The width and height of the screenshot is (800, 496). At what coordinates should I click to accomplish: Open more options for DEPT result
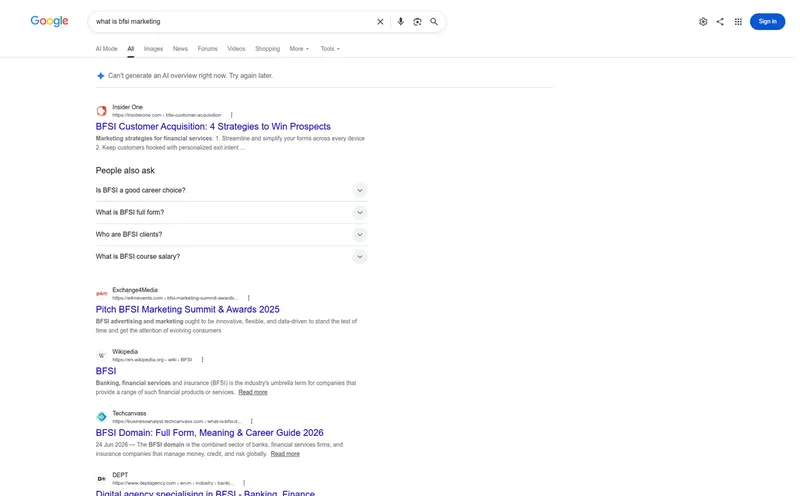(244, 483)
